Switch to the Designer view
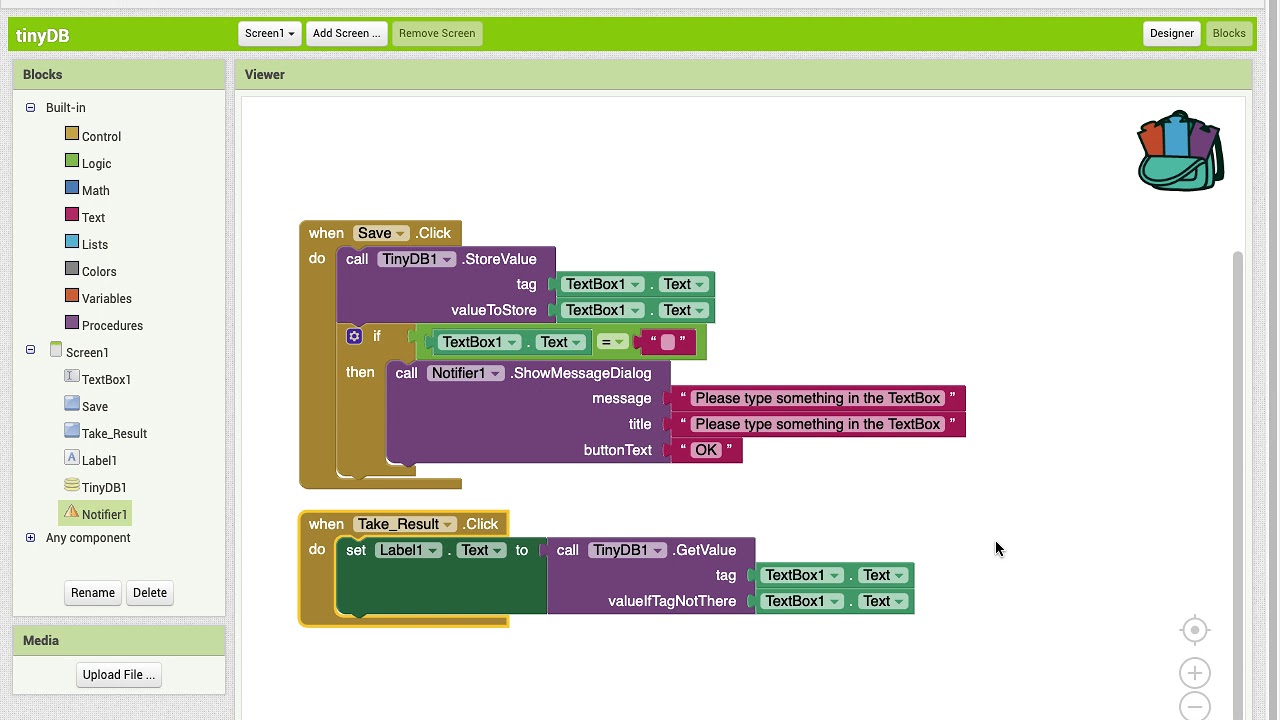Image resolution: width=1280 pixels, height=720 pixels. [x=1172, y=33]
